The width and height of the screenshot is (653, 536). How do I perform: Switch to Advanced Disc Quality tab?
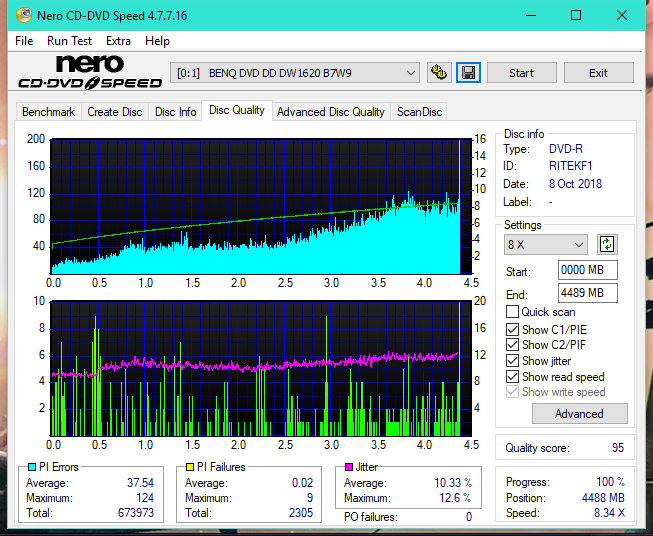[331, 112]
